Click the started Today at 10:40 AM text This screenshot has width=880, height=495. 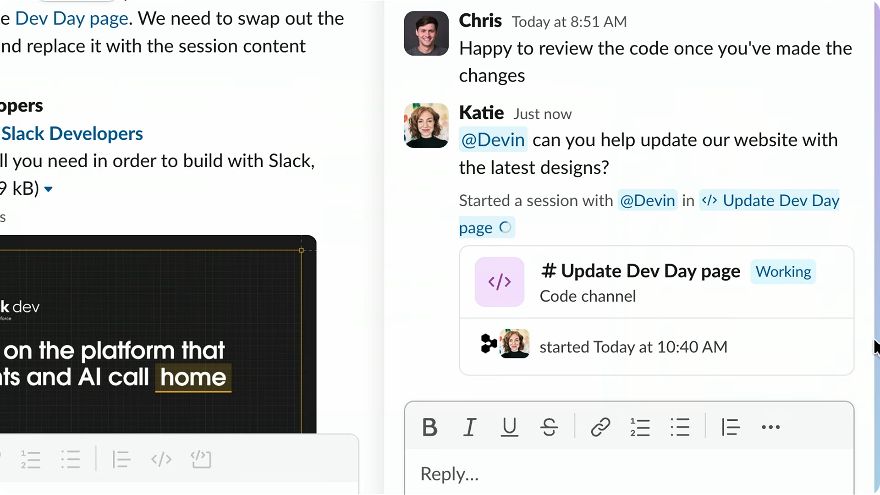(633, 347)
